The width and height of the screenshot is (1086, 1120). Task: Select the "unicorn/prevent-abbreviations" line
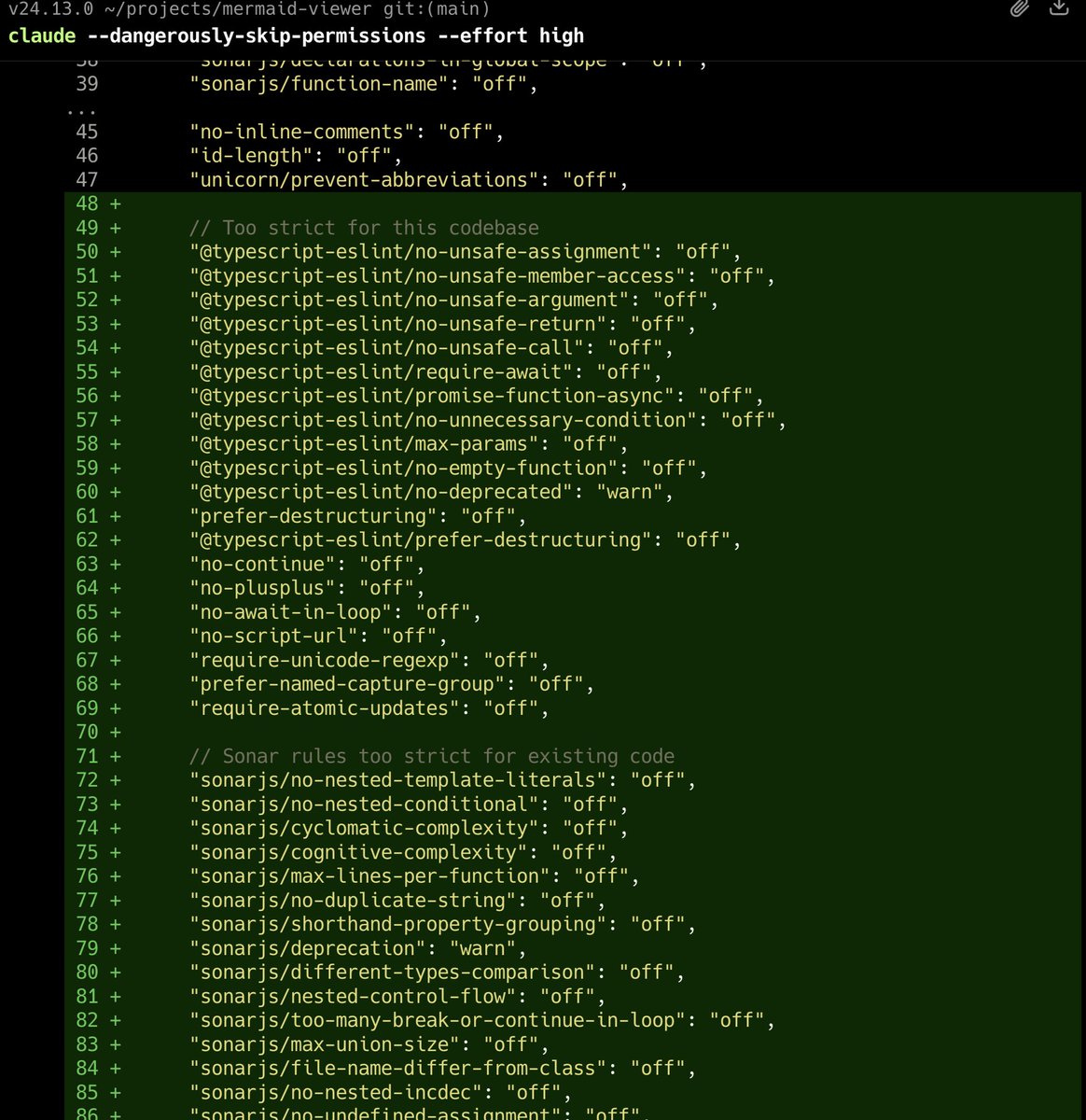pyautogui.click(x=409, y=180)
